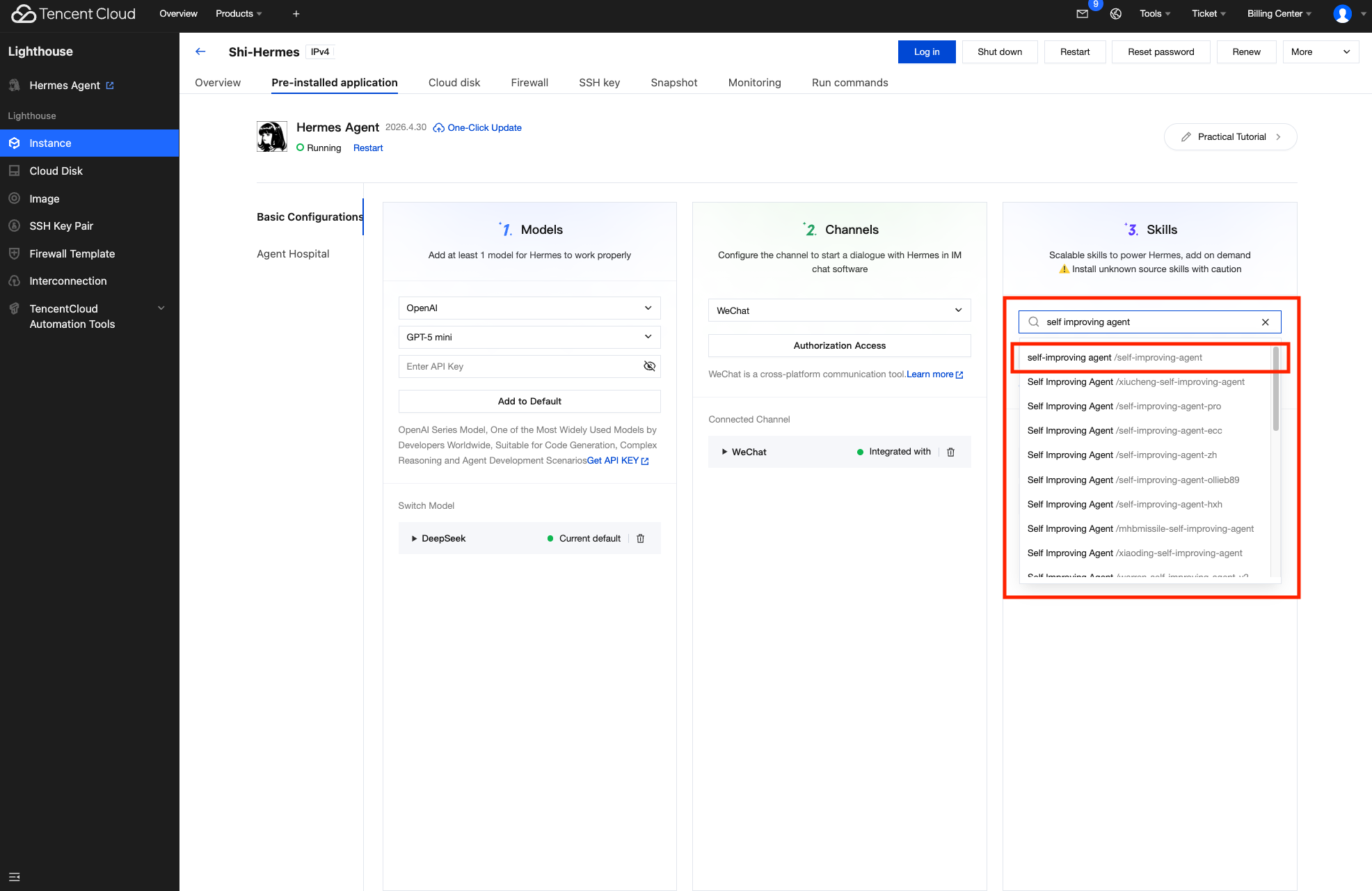Image resolution: width=1372 pixels, height=891 pixels.
Task: Click the Hermes Agent avatar image
Action: (272, 136)
